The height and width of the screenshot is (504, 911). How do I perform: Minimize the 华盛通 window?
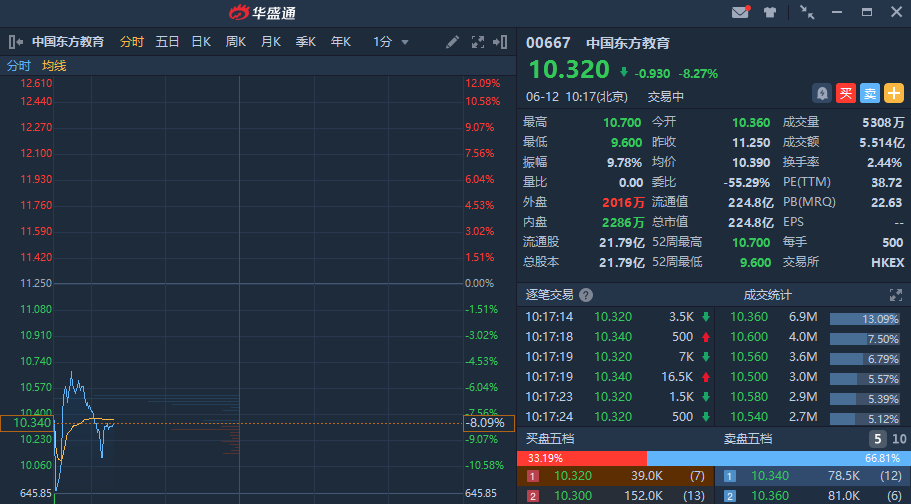(837, 12)
